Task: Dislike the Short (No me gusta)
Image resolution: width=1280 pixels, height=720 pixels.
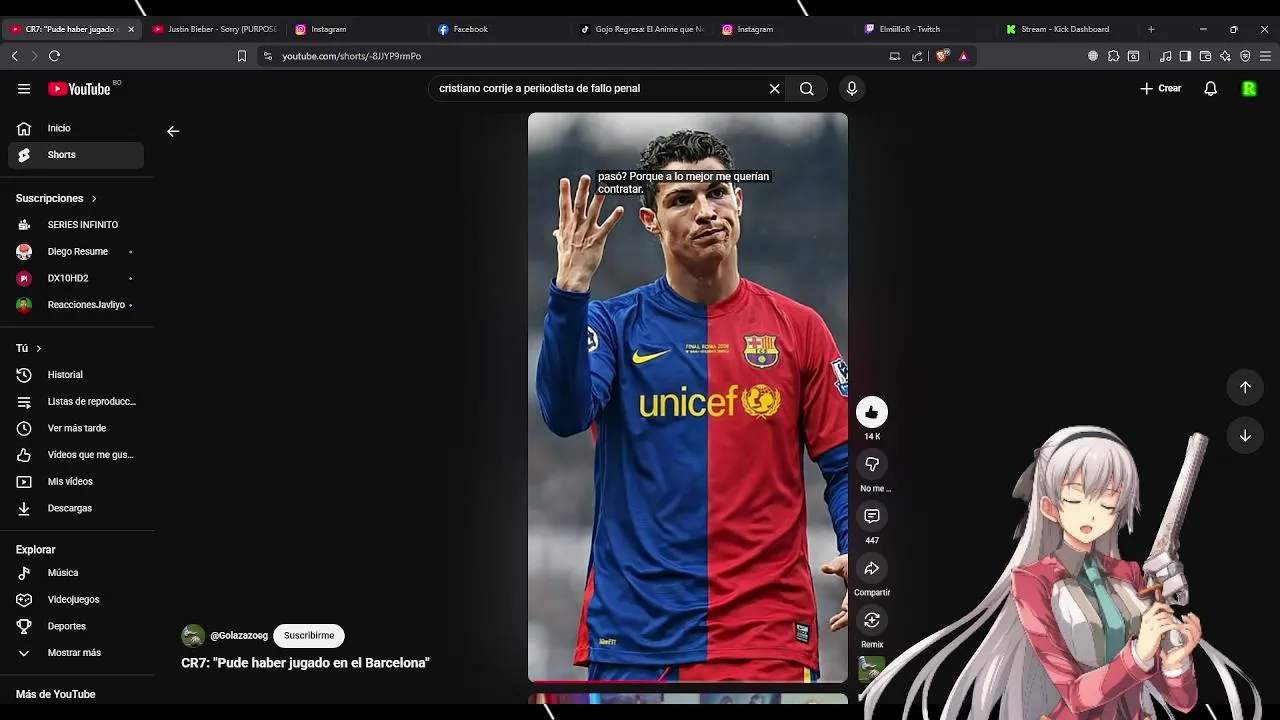Action: [872, 464]
